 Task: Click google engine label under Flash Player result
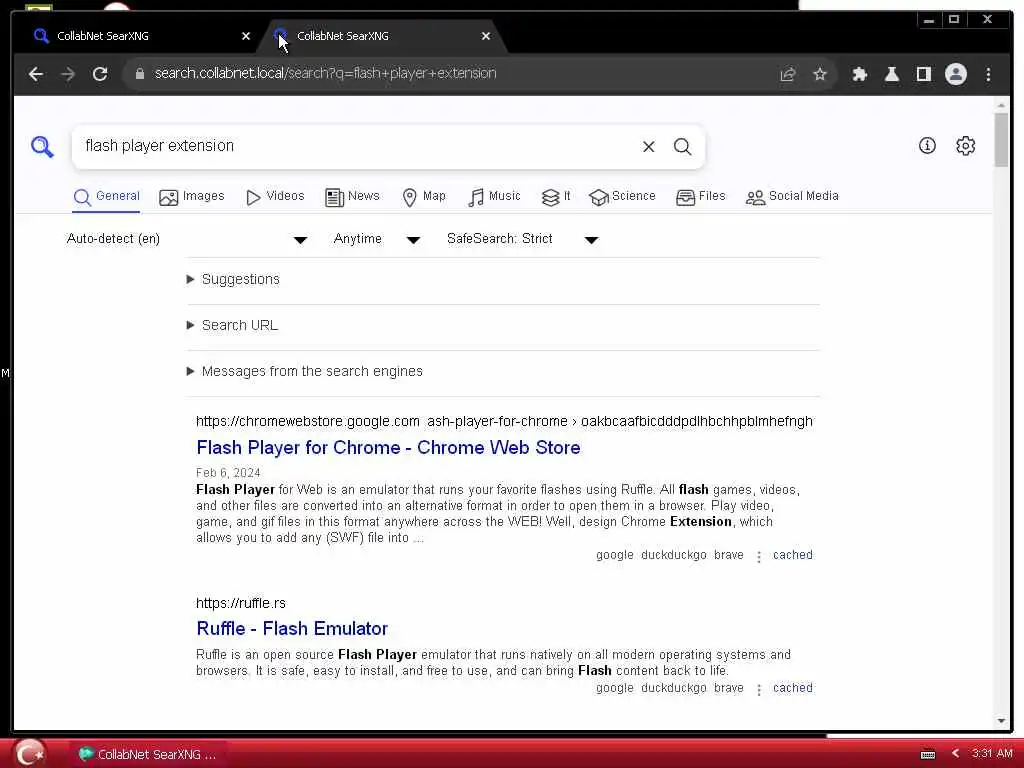pyautogui.click(x=615, y=555)
